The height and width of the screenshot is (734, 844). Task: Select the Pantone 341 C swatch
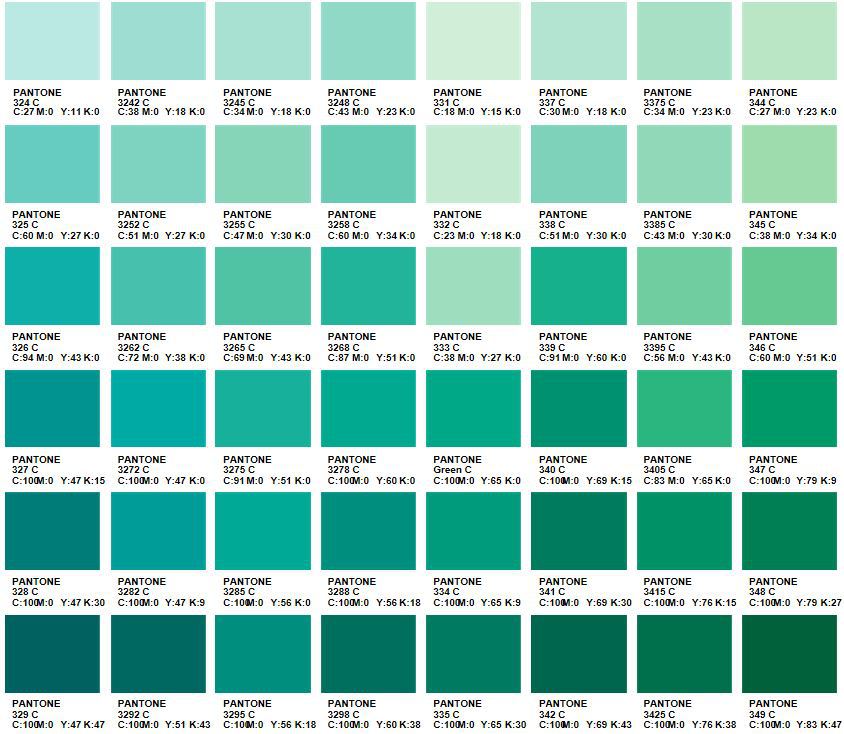pyautogui.click(x=579, y=531)
